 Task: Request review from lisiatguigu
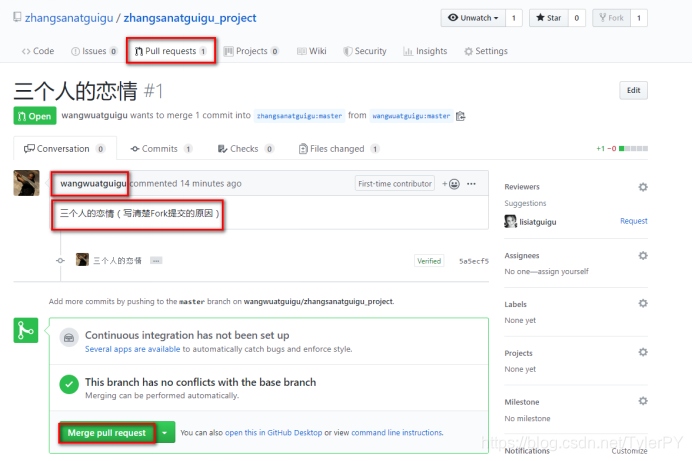(x=634, y=221)
